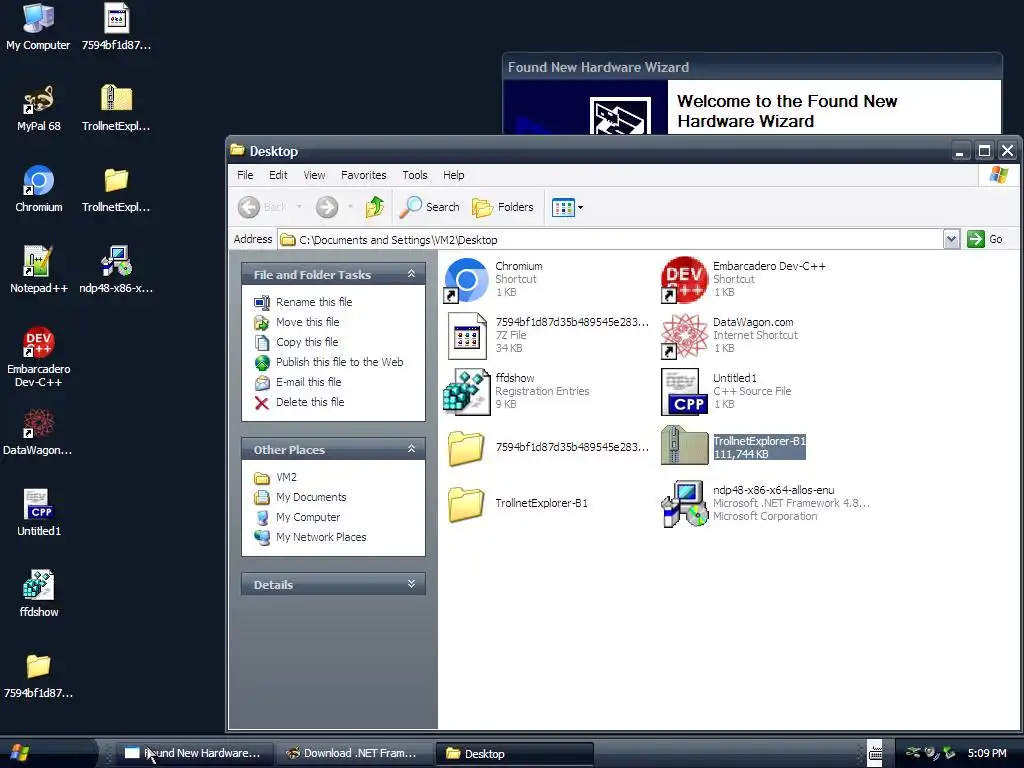
Task: Click Rename this file link
Action: point(313,302)
